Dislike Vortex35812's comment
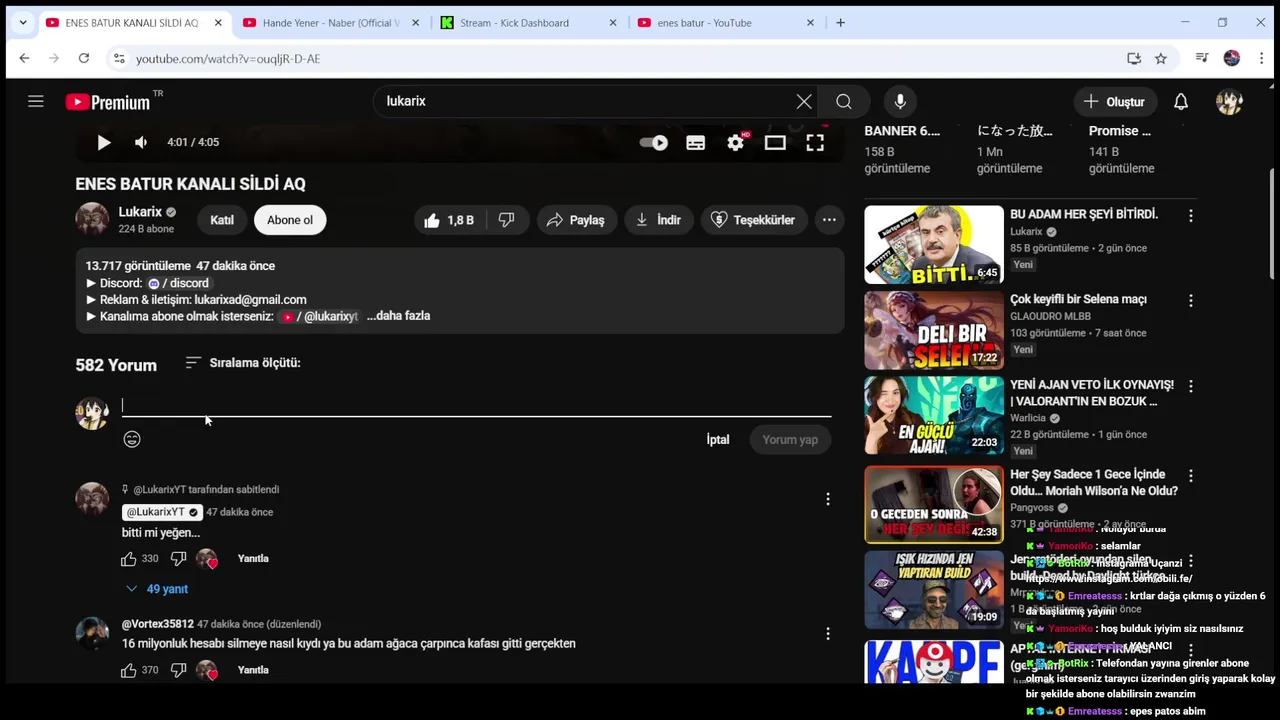The height and width of the screenshot is (720, 1280). tap(179, 670)
